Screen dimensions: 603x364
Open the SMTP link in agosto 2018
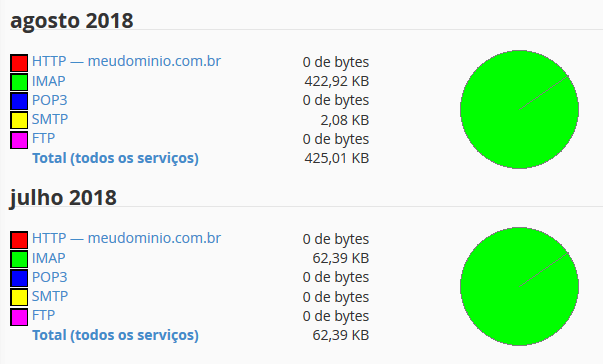(50, 119)
